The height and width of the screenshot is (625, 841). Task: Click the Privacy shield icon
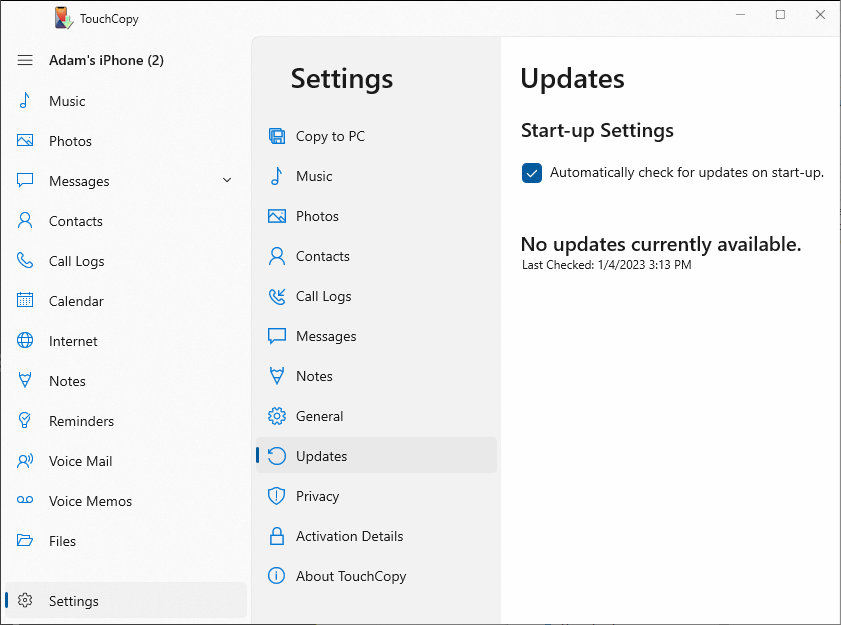pyautogui.click(x=277, y=496)
